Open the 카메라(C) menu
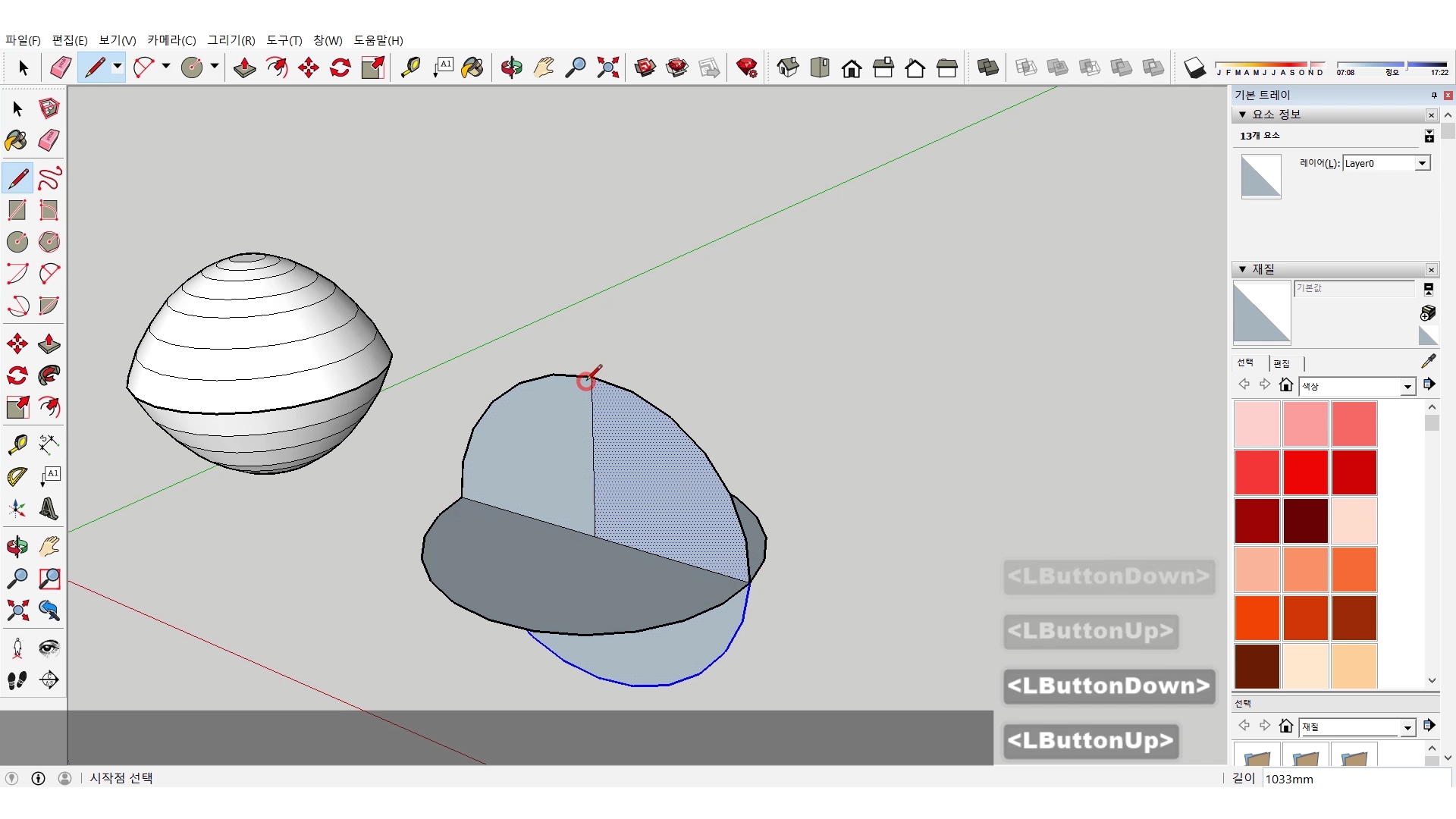This screenshot has width=1456, height=819. (x=171, y=40)
